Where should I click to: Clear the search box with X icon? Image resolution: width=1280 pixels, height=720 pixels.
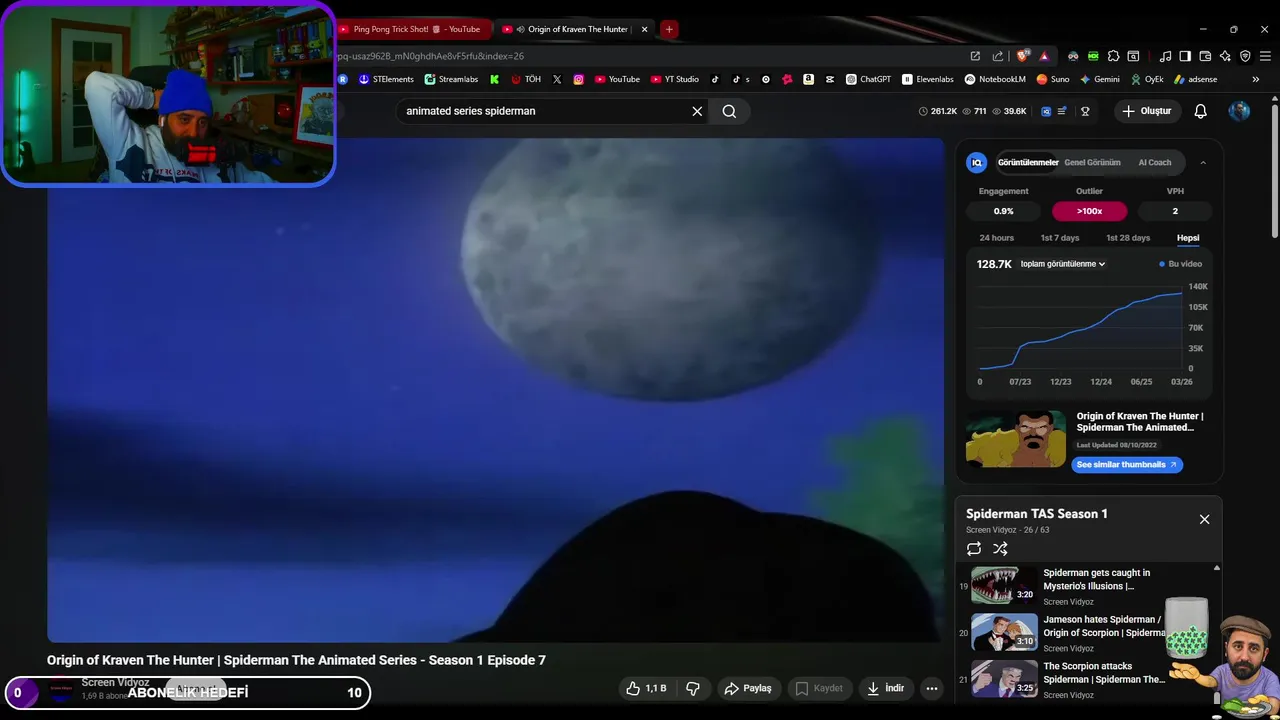(x=697, y=111)
